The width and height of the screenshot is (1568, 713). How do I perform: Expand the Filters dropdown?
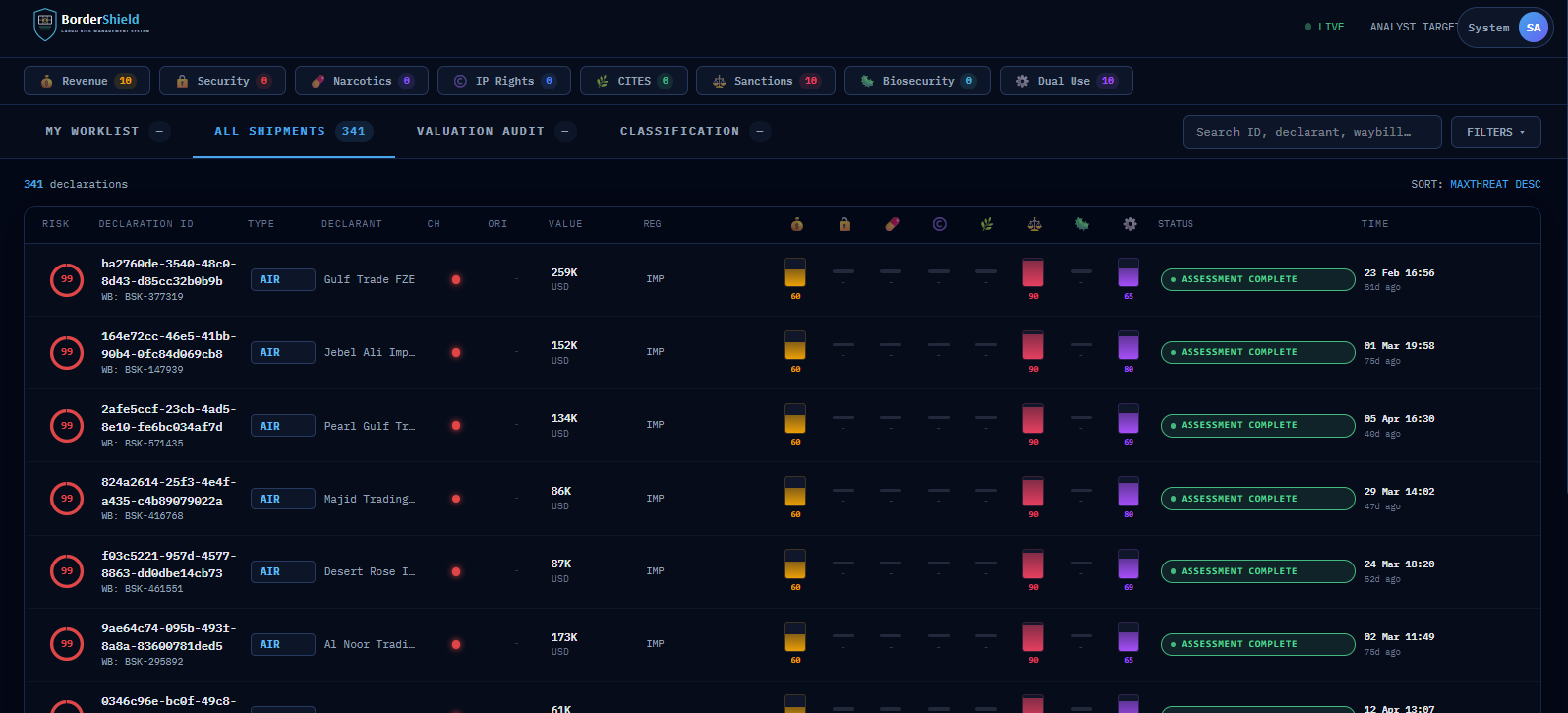1495,132
